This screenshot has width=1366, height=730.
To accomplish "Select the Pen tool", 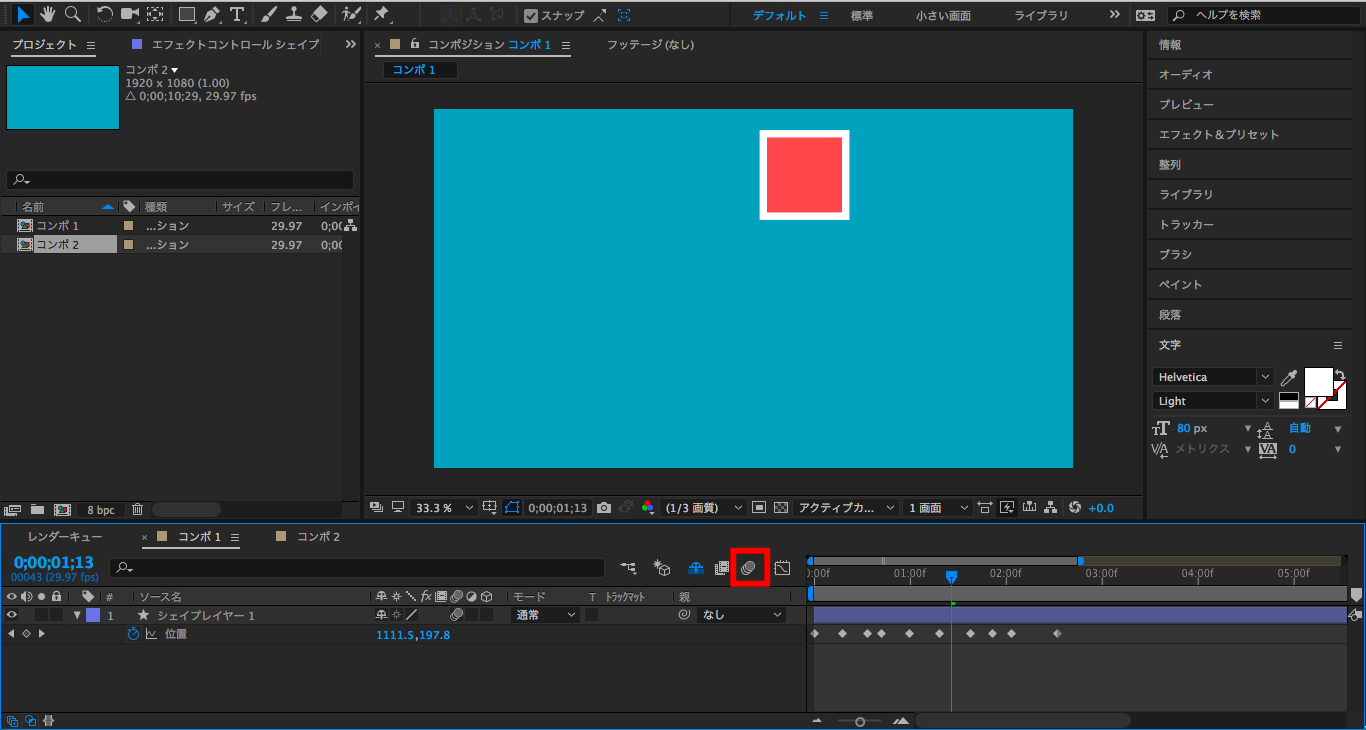I will 211,15.
